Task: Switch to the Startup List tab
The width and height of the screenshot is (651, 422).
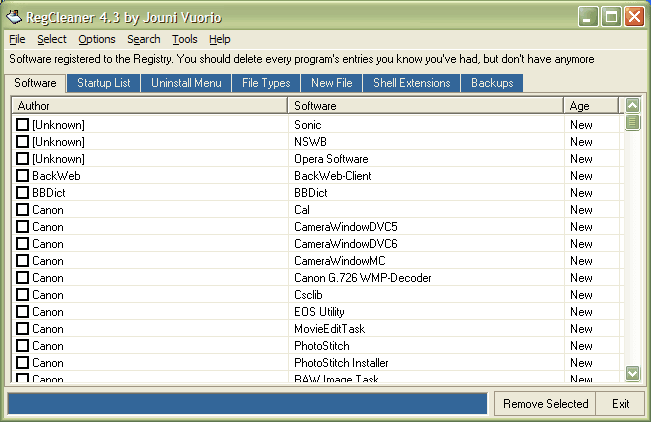Action: point(104,83)
